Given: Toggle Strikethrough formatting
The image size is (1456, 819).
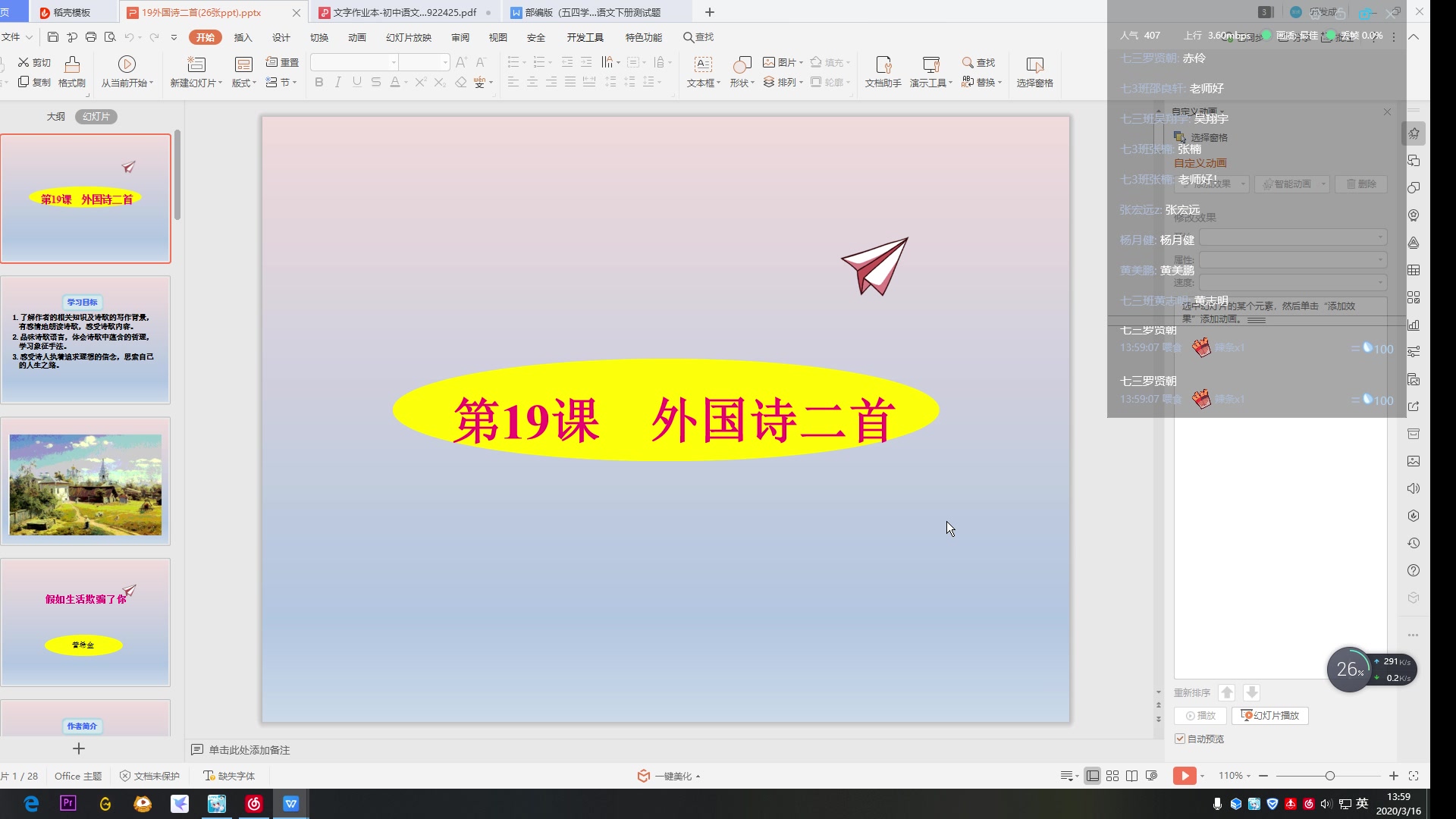Looking at the screenshot, I should point(376,82).
